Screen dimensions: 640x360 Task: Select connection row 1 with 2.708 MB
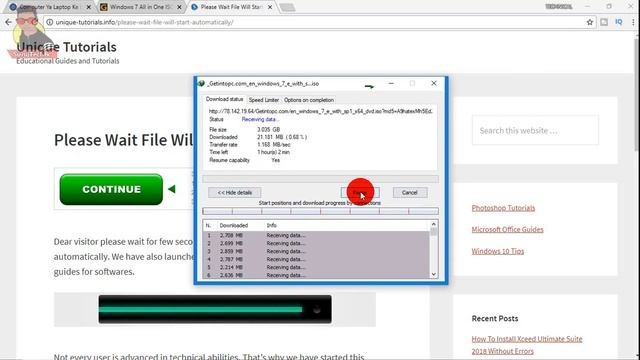[316, 236]
